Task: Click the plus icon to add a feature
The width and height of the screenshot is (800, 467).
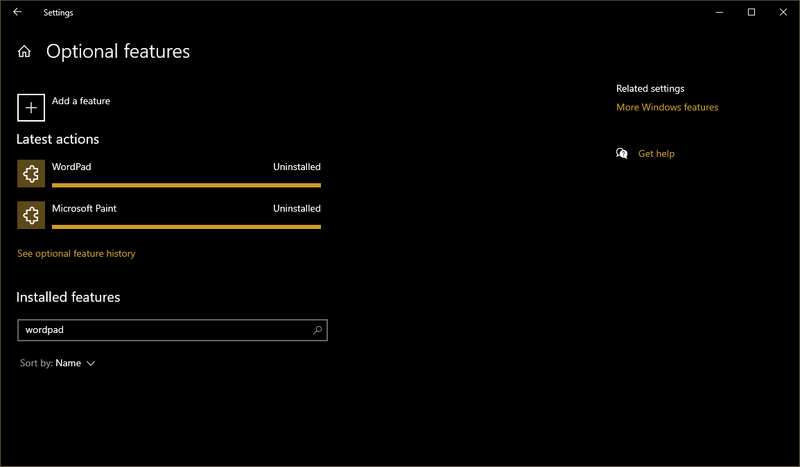Action: [31, 108]
